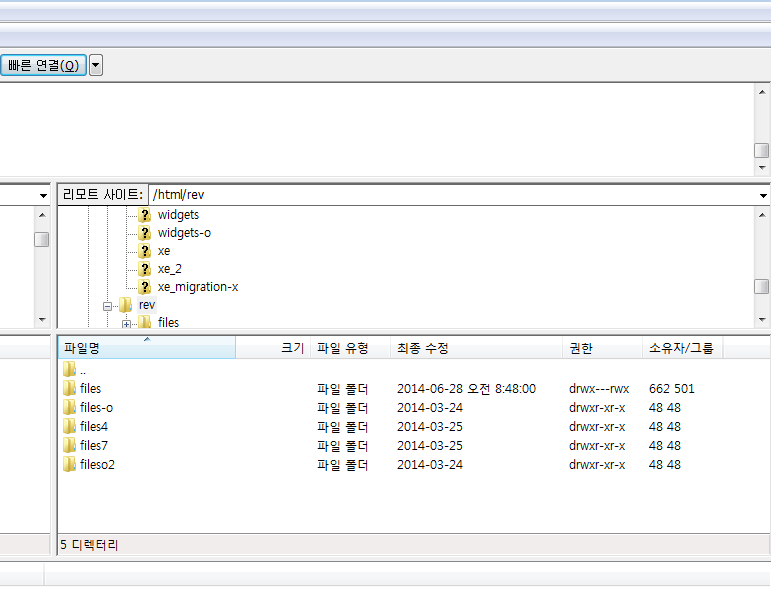
Task: Sort by 파일 유형 column header
Action: 351,348
